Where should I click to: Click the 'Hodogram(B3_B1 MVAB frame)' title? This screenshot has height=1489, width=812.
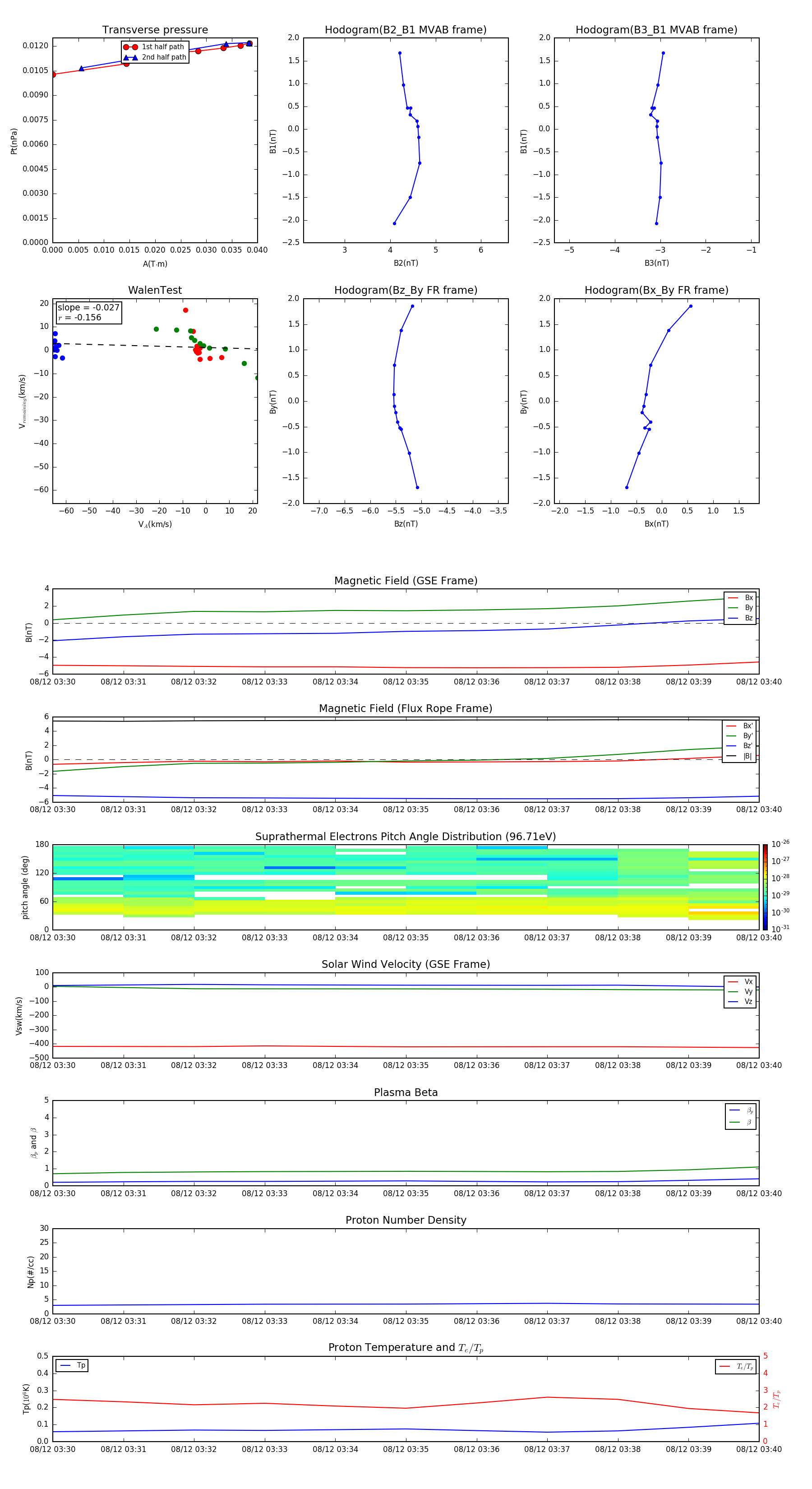coord(656,30)
